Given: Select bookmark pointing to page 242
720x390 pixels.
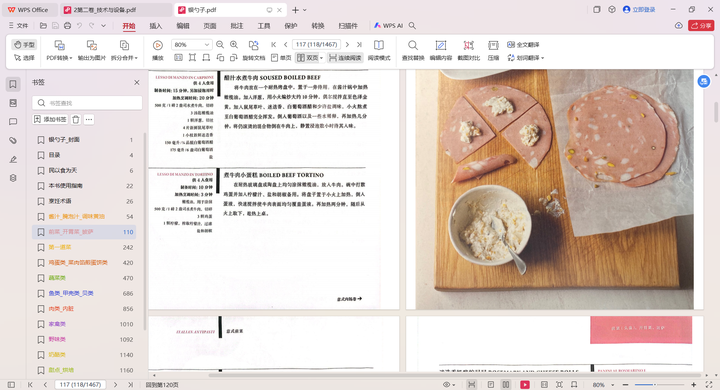Looking at the screenshot, I should pos(85,247).
